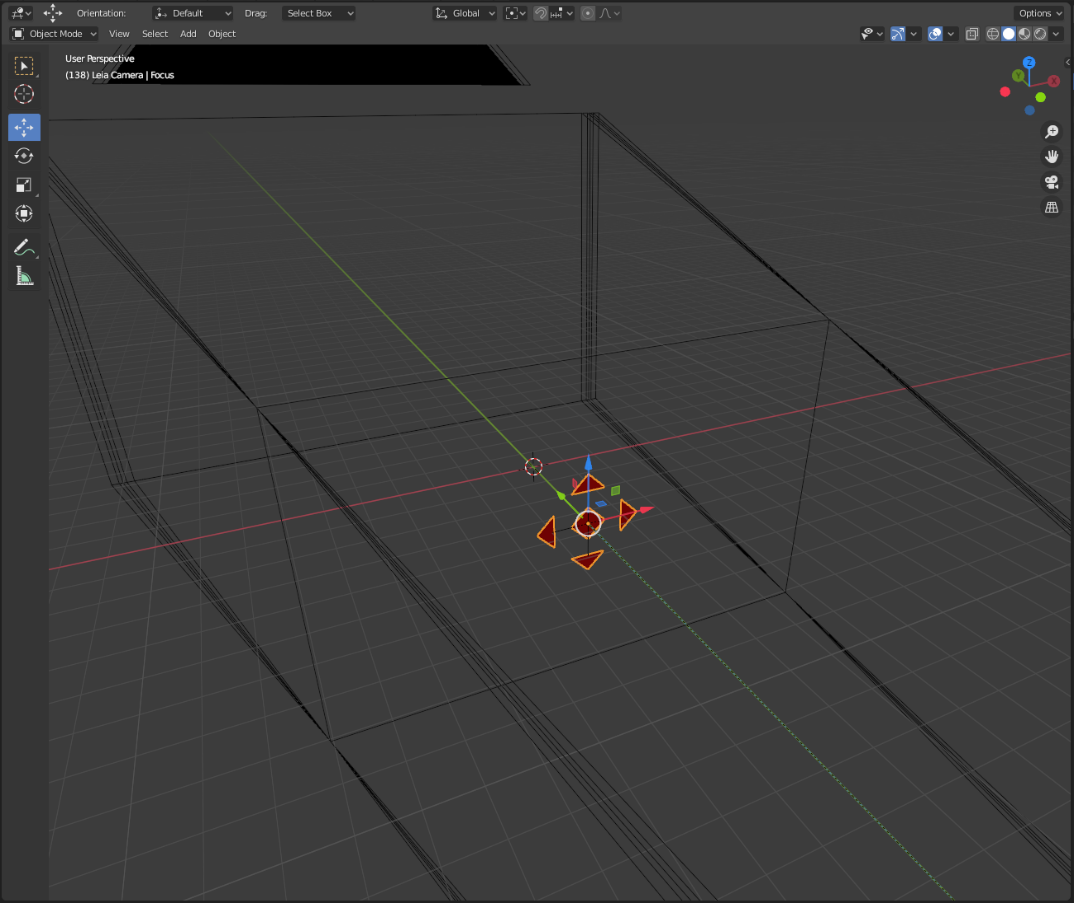Click the Z axis on navigation gizmo
The width and height of the screenshot is (1074, 903).
[x=1029, y=62]
